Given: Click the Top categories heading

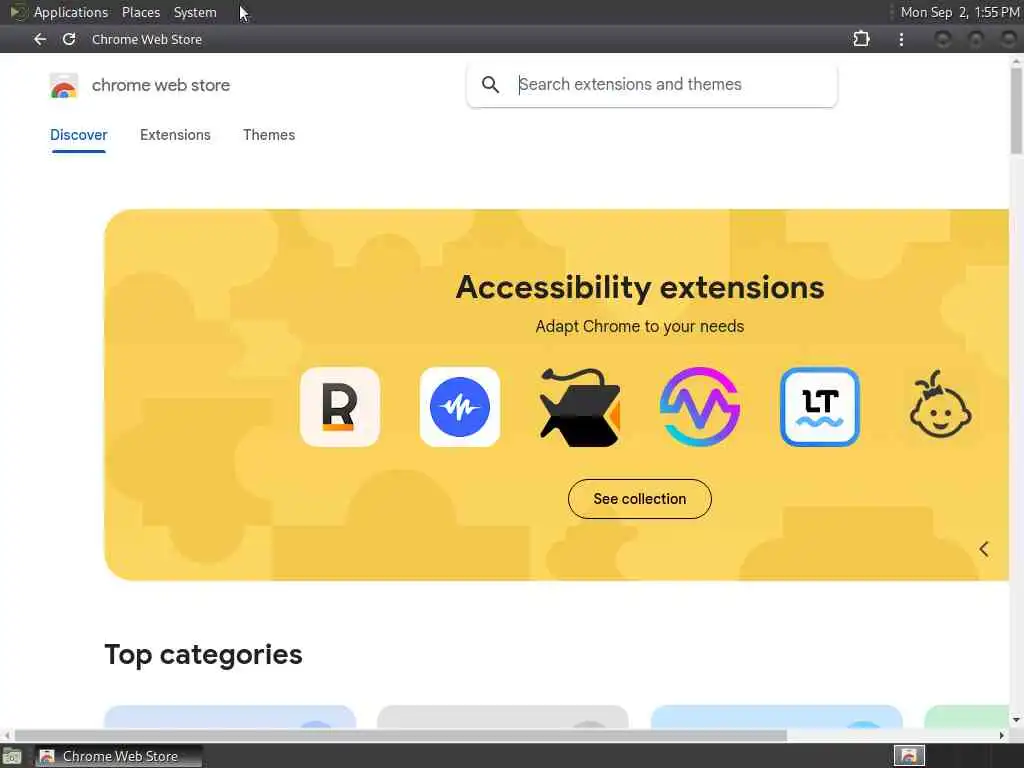Looking at the screenshot, I should coord(203,654).
